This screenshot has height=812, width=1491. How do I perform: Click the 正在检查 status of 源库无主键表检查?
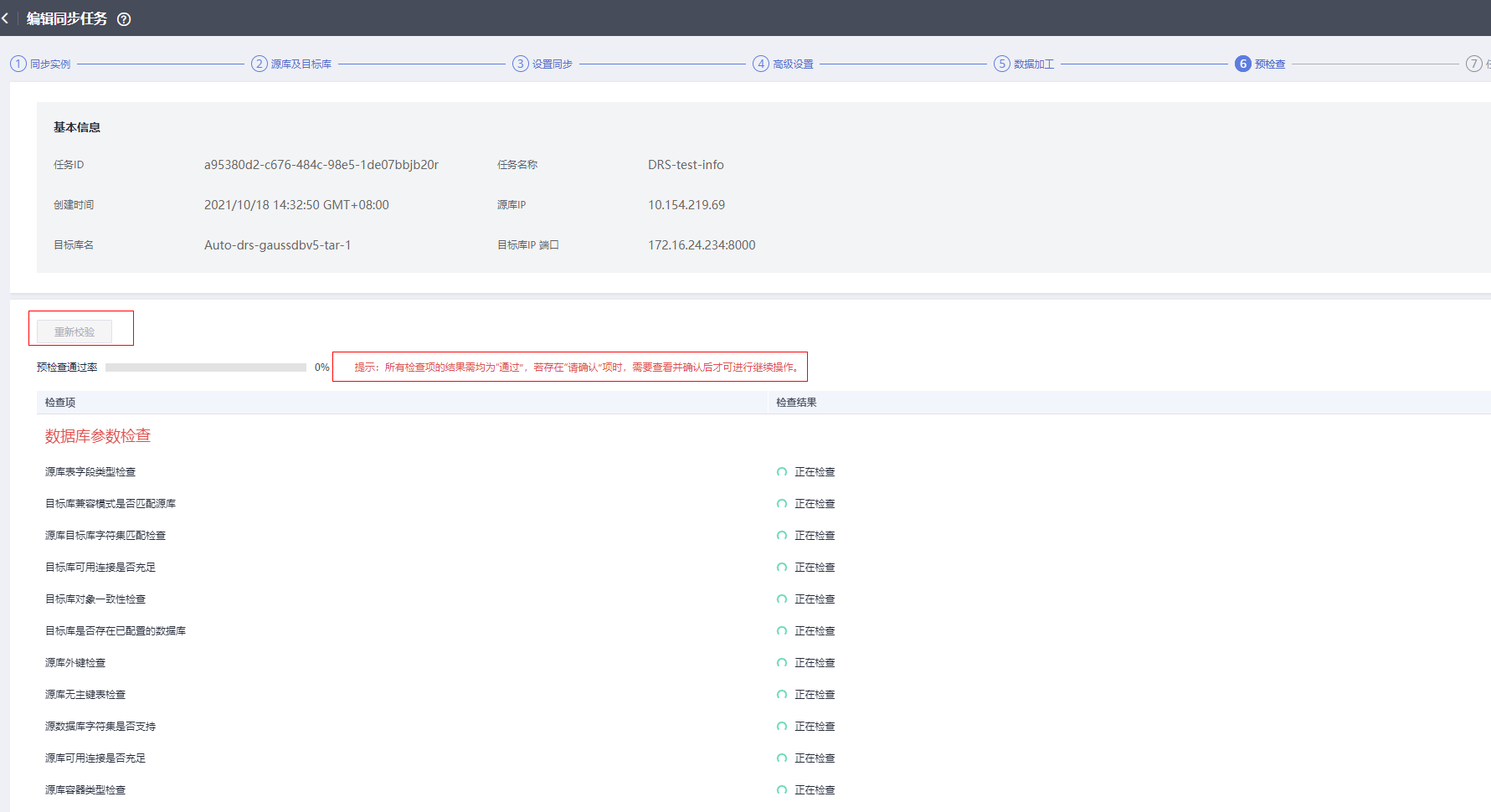pos(814,694)
